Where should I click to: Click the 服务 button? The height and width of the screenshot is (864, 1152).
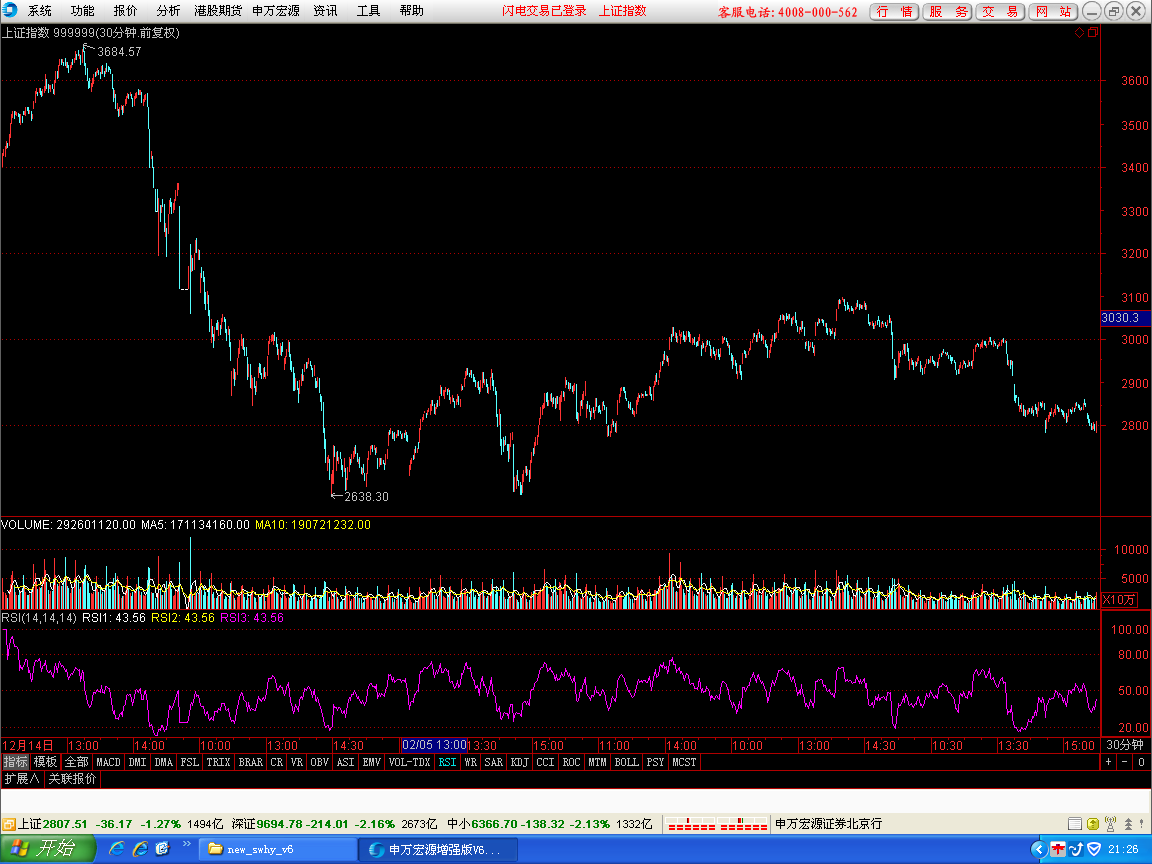point(947,12)
